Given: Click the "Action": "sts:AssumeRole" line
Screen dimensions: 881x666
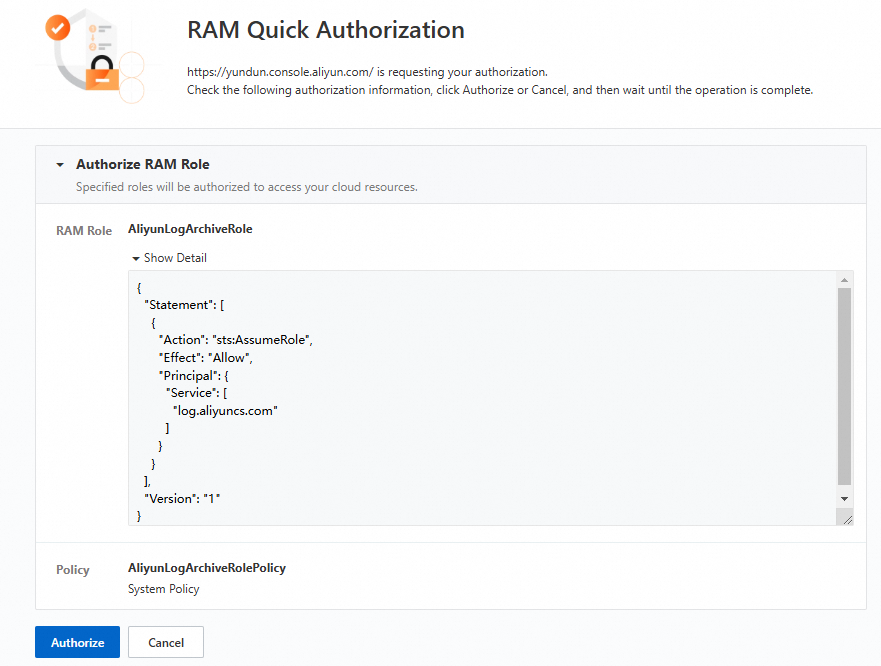Looking at the screenshot, I should pos(235,339).
